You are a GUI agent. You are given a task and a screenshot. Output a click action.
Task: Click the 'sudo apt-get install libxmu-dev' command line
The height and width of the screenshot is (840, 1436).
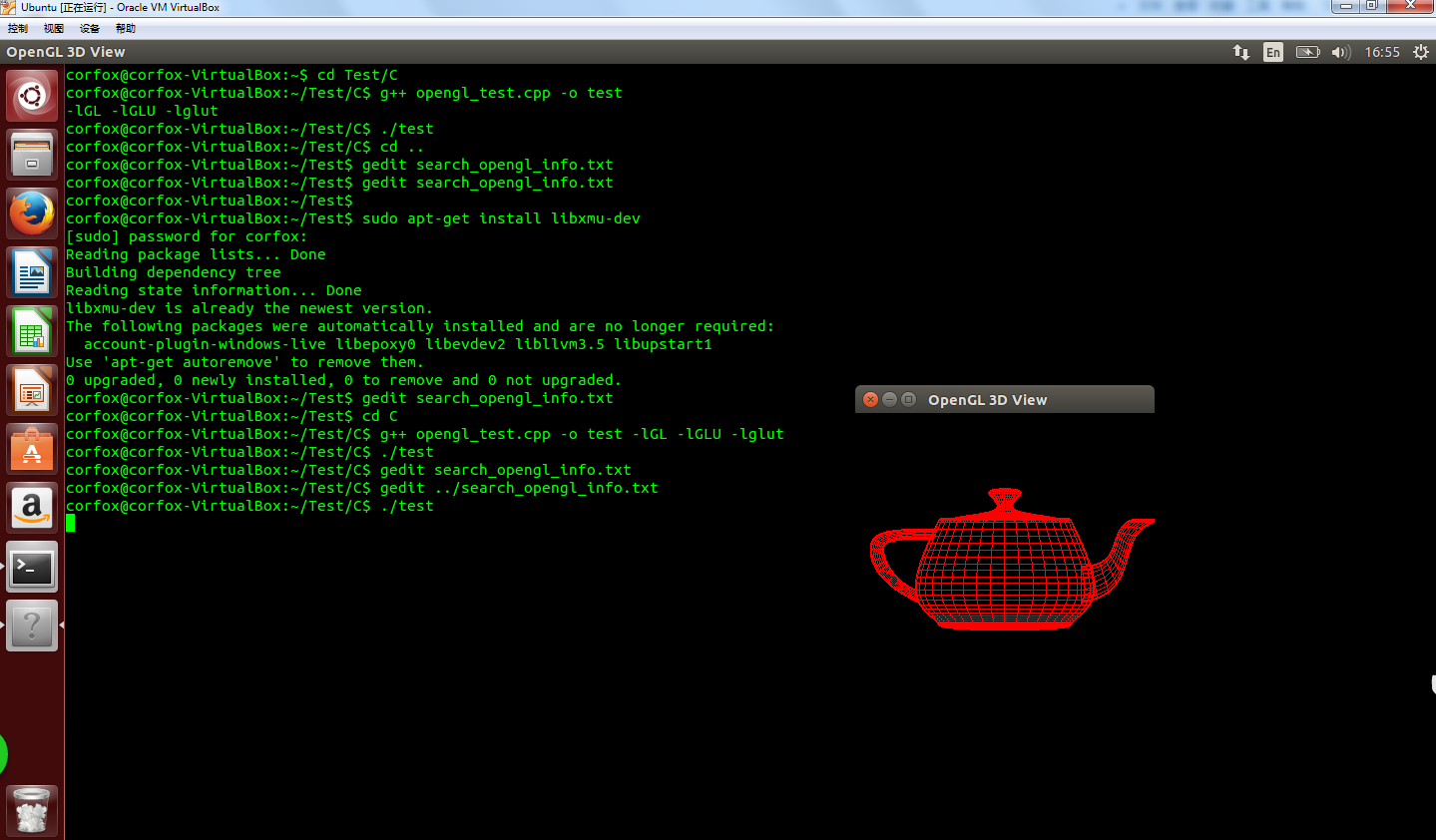coord(353,218)
